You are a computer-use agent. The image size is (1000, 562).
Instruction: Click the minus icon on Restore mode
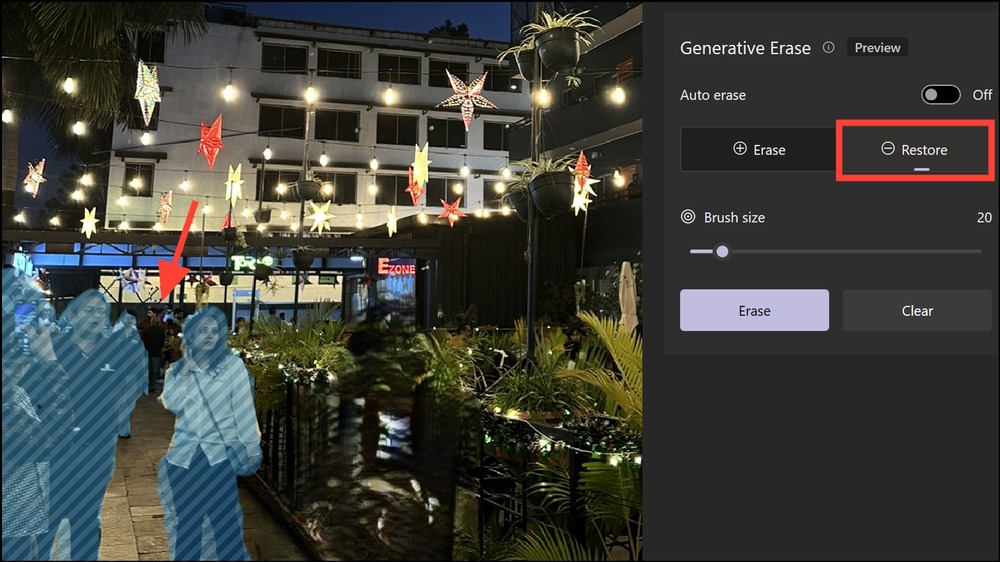coord(888,149)
